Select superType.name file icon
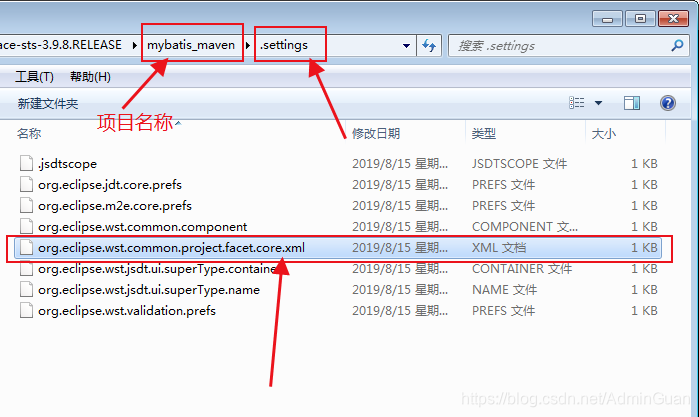The height and width of the screenshot is (417, 699). 26,289
